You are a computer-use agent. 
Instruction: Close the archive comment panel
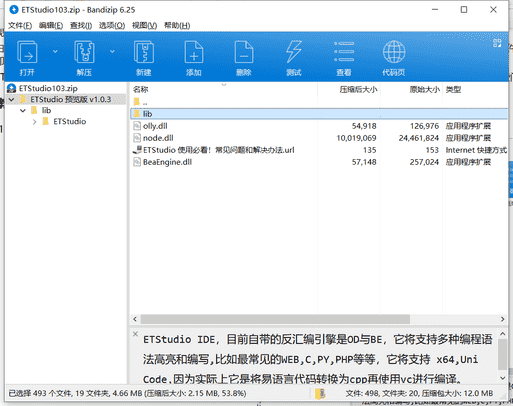[x=135, y=334]
